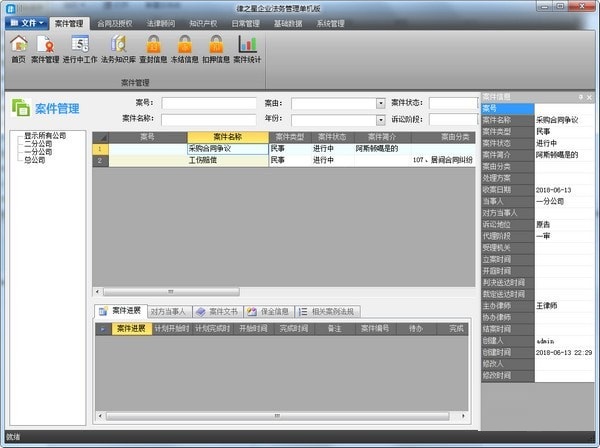600x448 pixels.
Task: Sort by the 案件简介 column header
Action: [383, 137]
